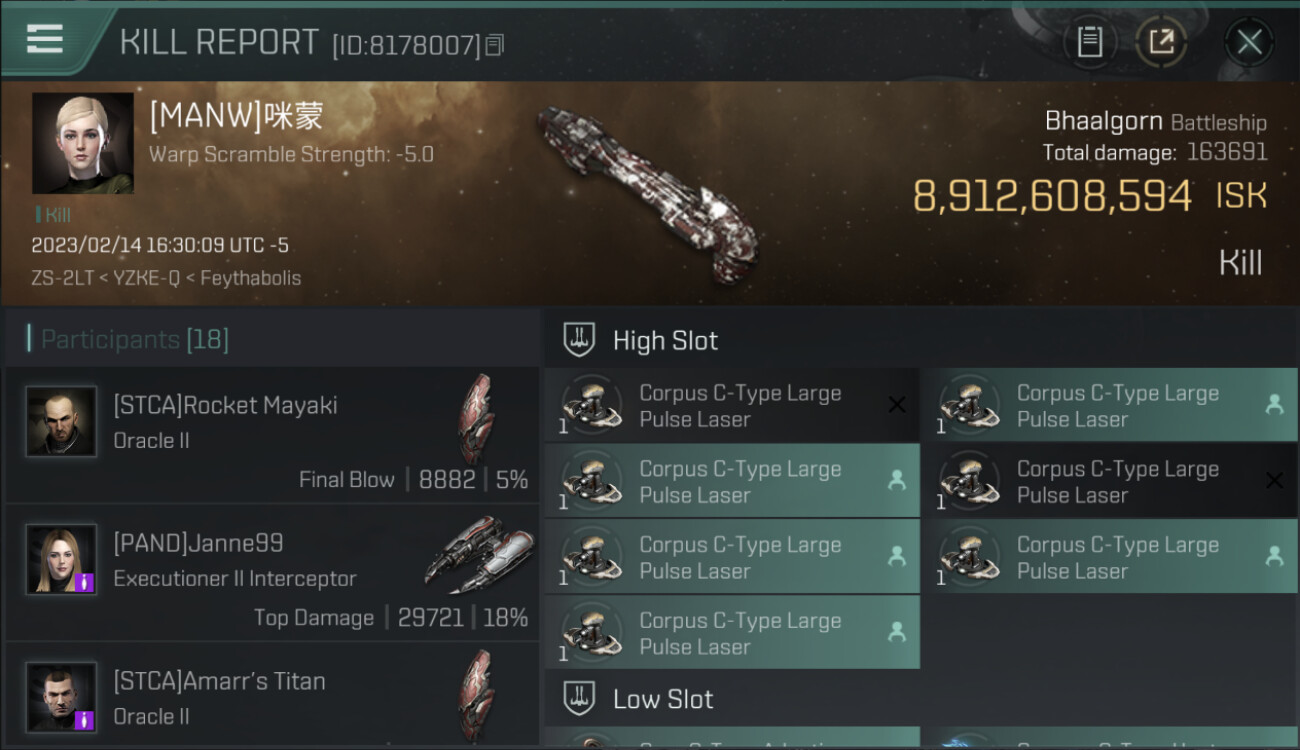Close the kill report window
This screenshot has height=750, width=1300.
click(x=1249, y=42)
